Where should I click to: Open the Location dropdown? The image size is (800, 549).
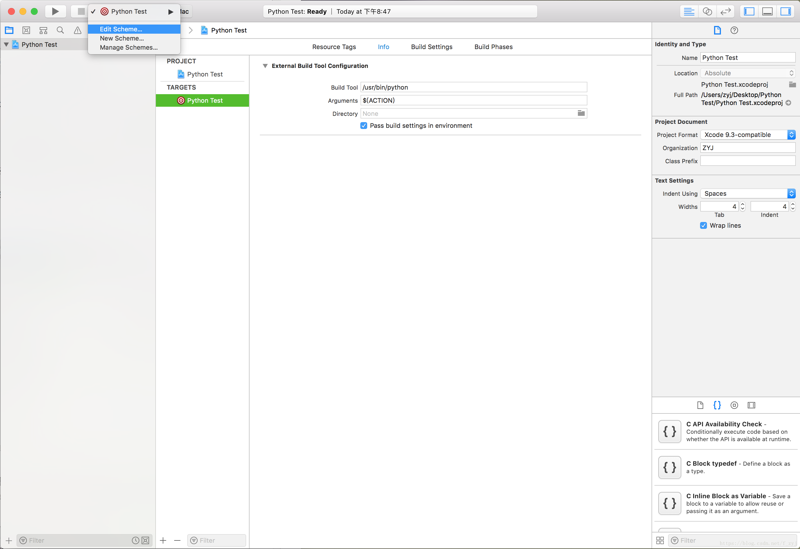pos(747,73)
